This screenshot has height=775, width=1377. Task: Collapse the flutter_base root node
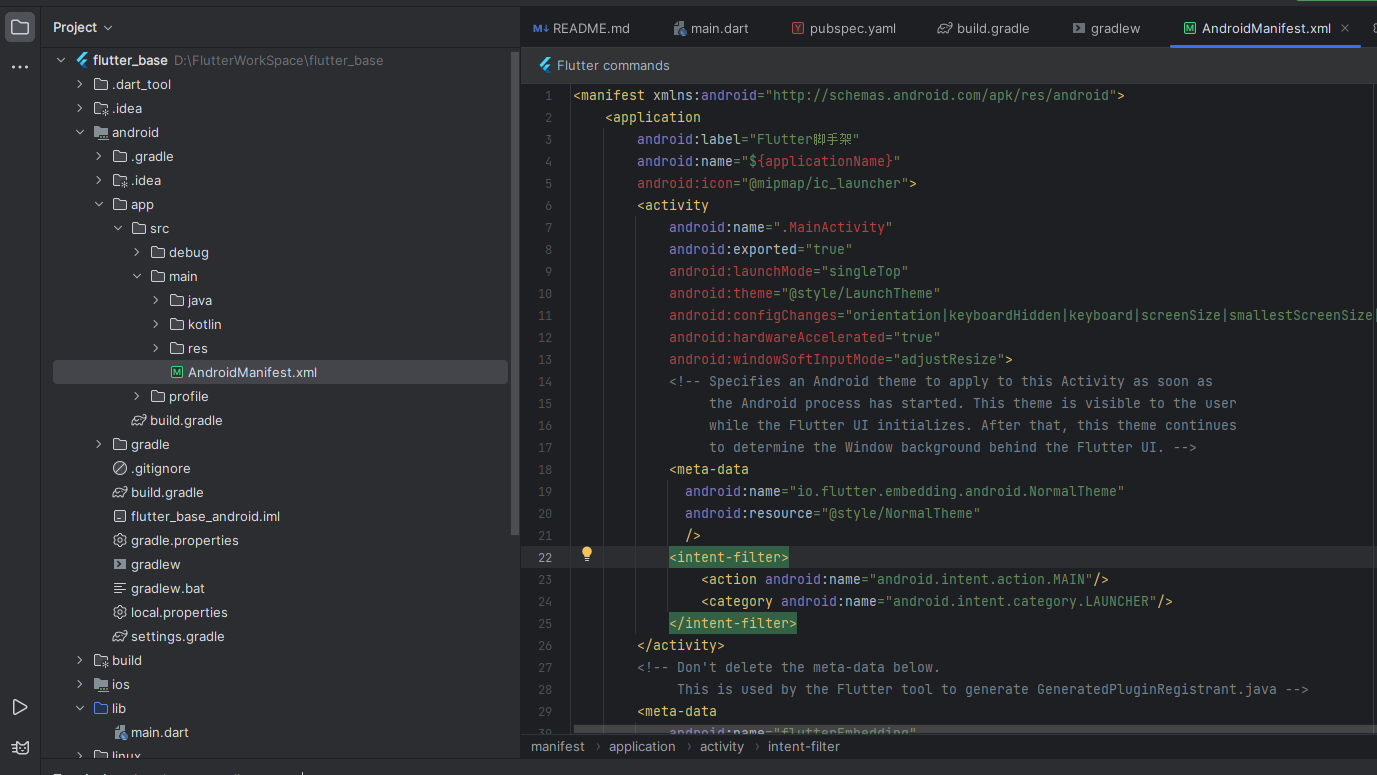pyautogui.click(x=61, y=60)
